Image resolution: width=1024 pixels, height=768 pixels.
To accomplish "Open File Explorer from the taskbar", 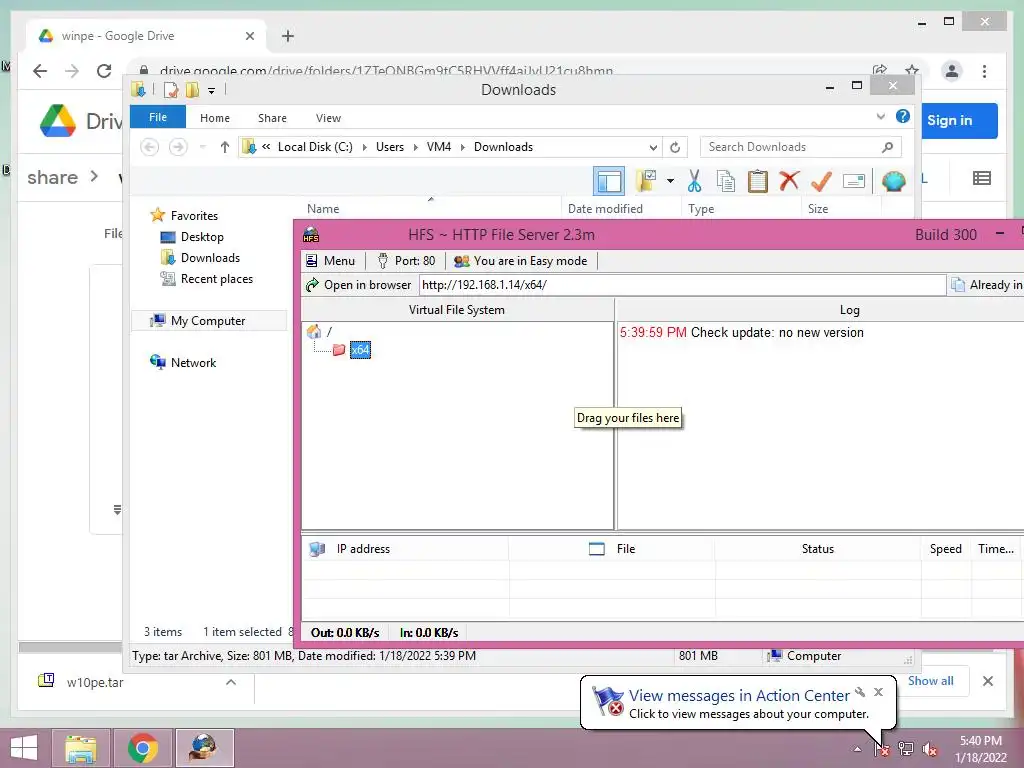I will (80, 748).
